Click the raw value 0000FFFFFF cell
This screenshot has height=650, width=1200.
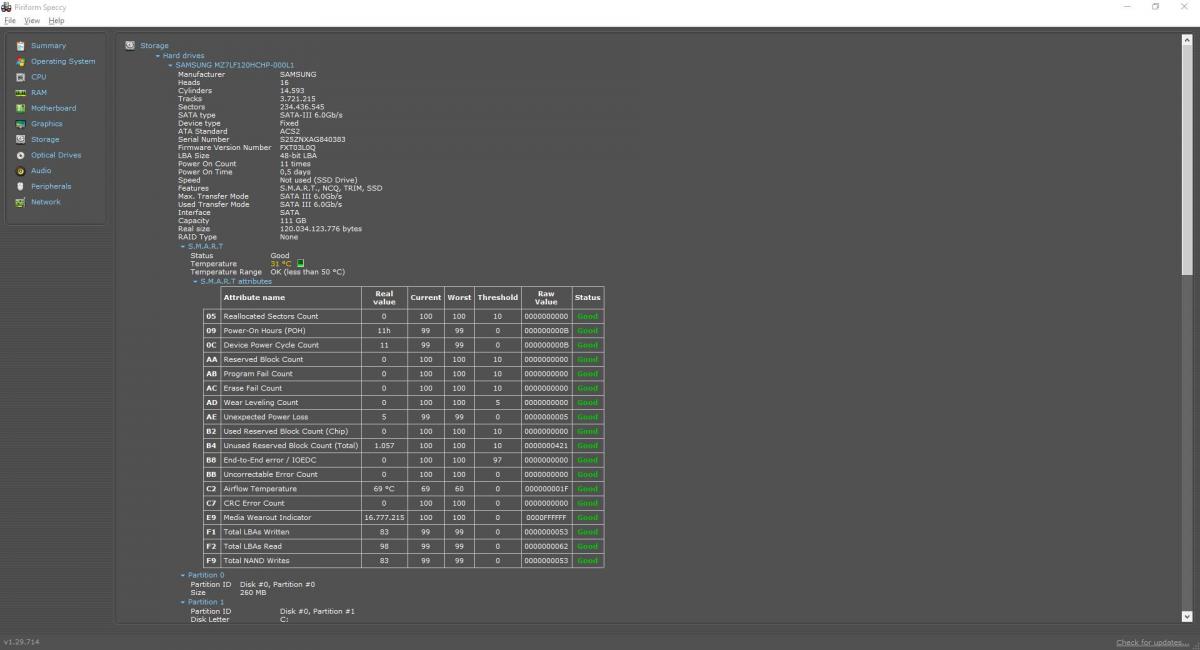coord(546,518)
